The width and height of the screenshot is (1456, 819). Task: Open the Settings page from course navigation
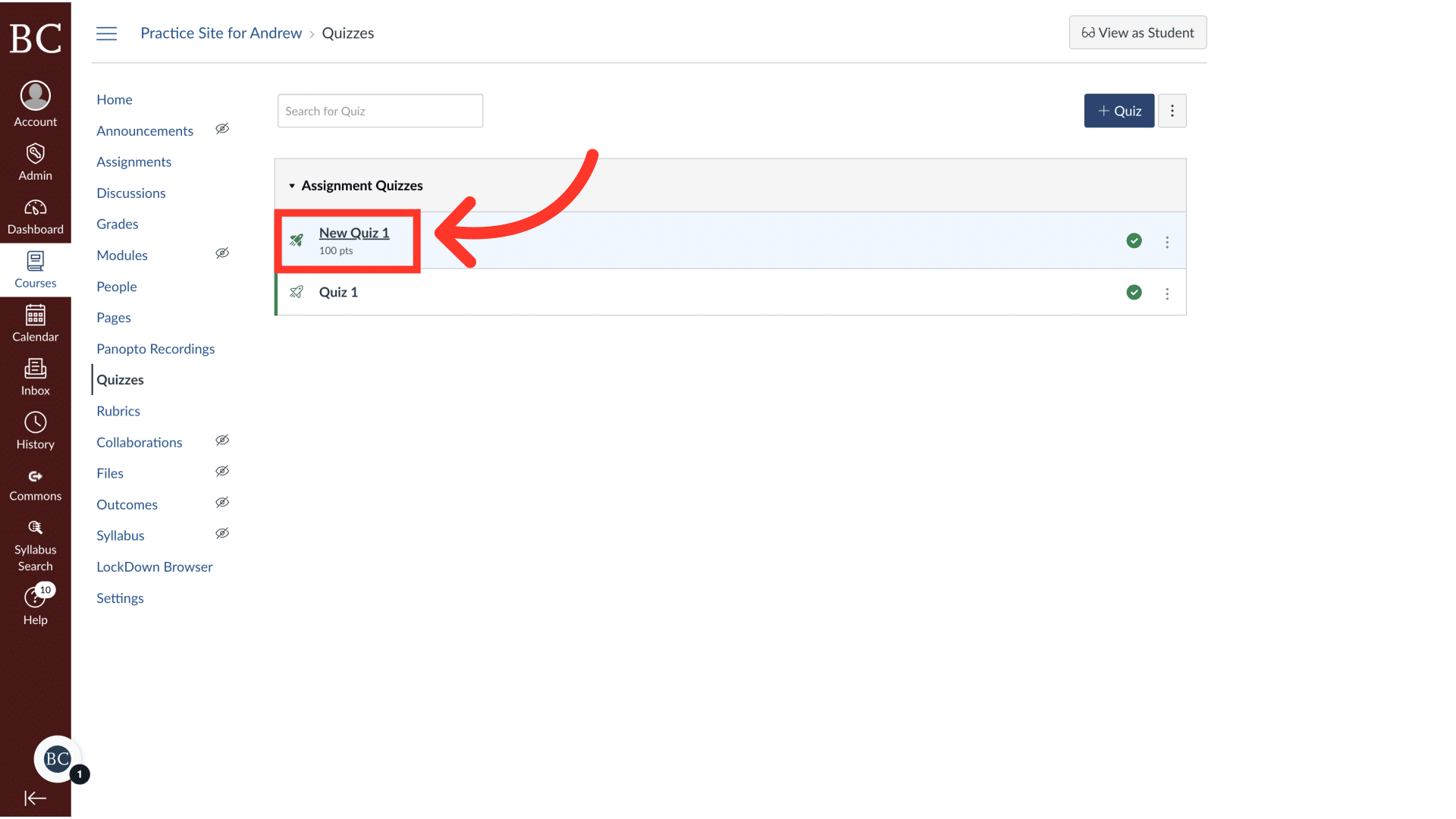click(x=120, y=598)
